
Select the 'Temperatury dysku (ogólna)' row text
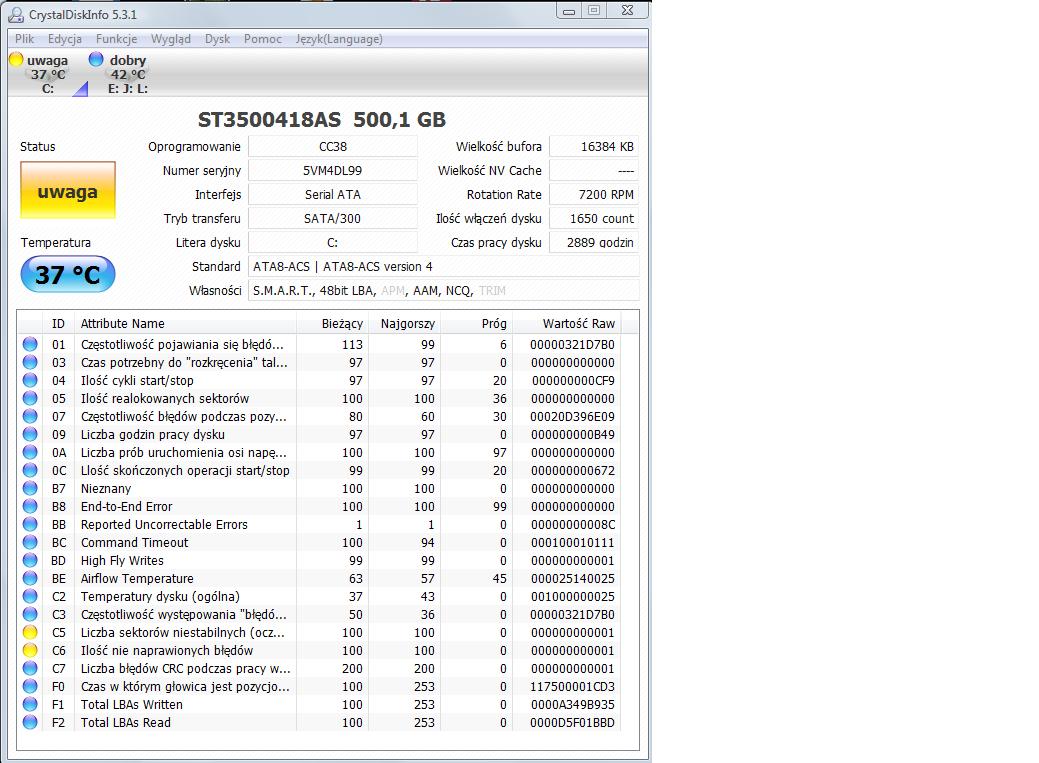160,596
